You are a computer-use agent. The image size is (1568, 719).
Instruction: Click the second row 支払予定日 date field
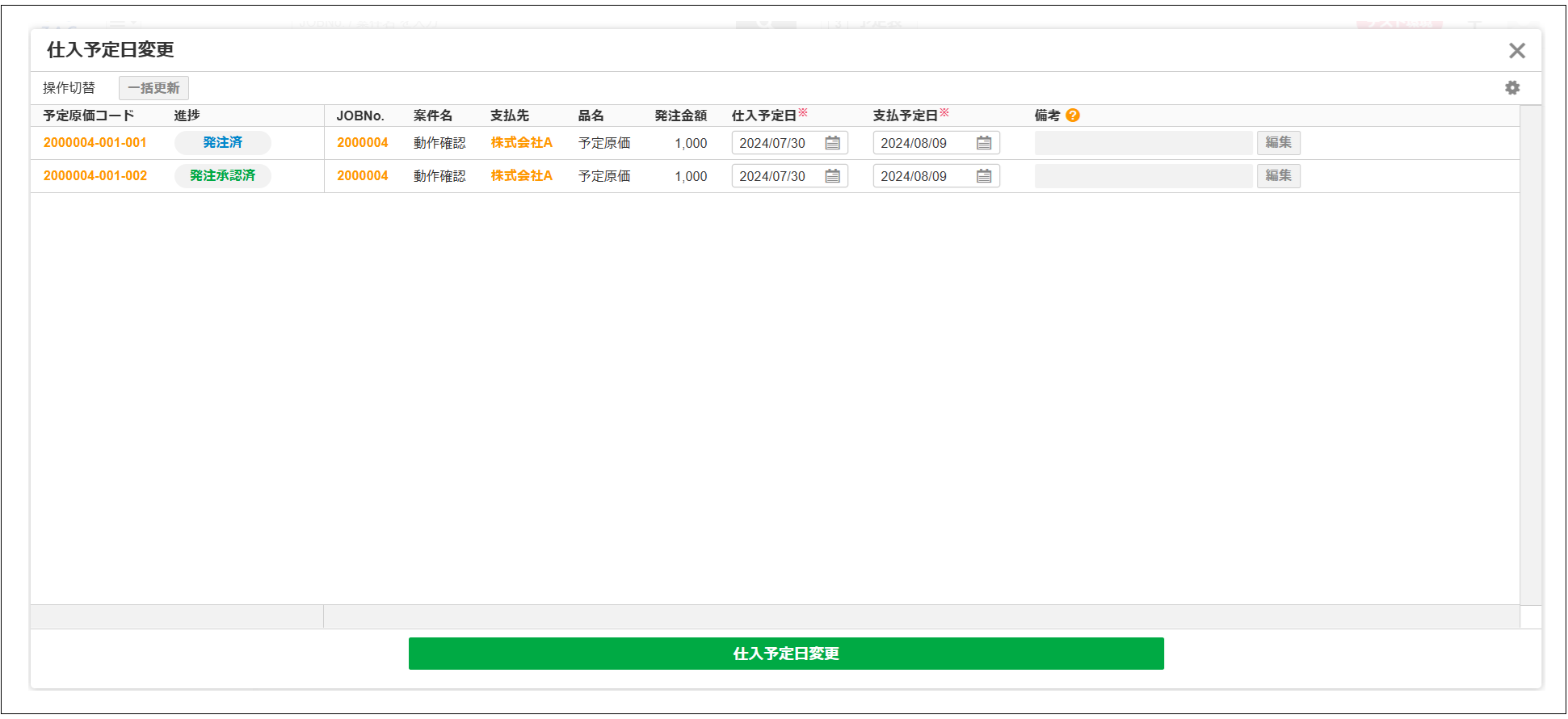[921, 176]
